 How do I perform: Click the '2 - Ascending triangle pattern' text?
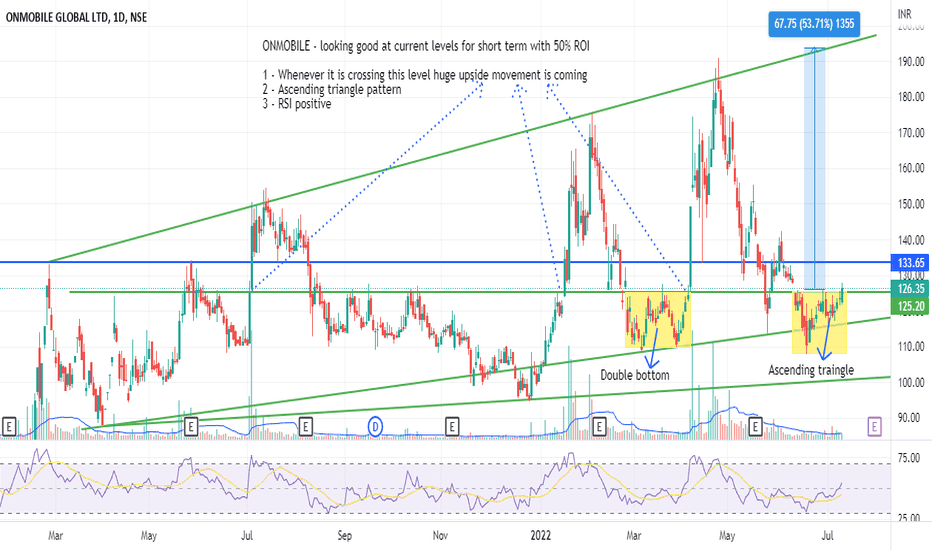click(x=332, y=89)
